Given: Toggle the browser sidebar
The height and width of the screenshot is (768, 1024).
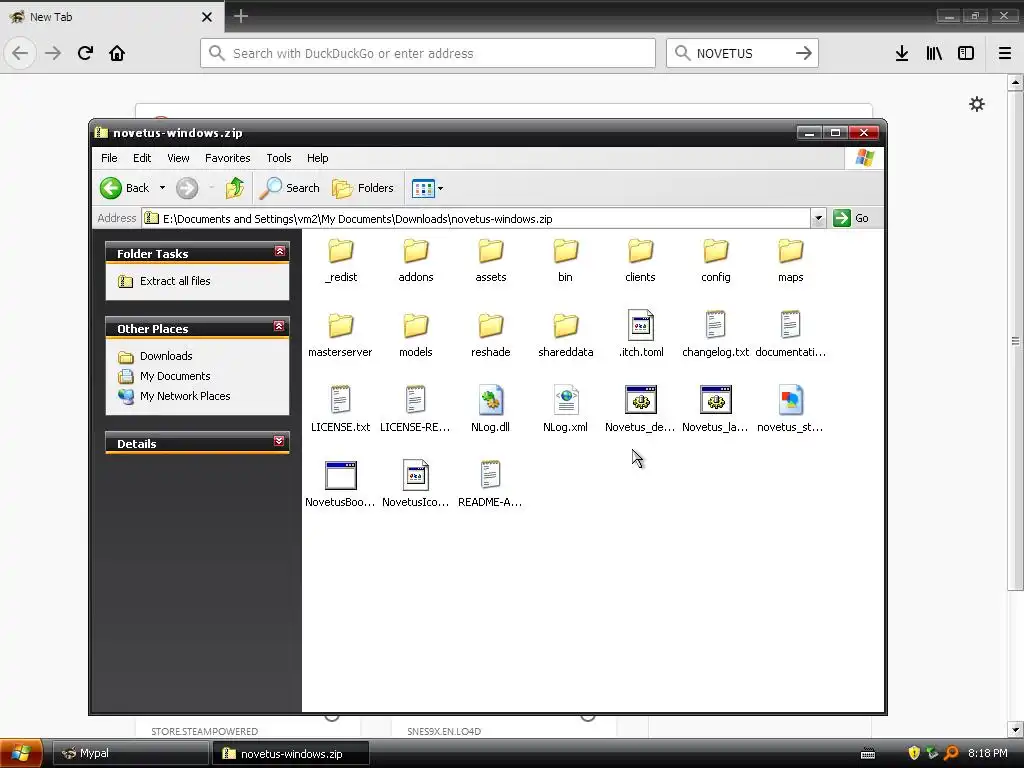Looking at the screenshot, I should (966, 53).
